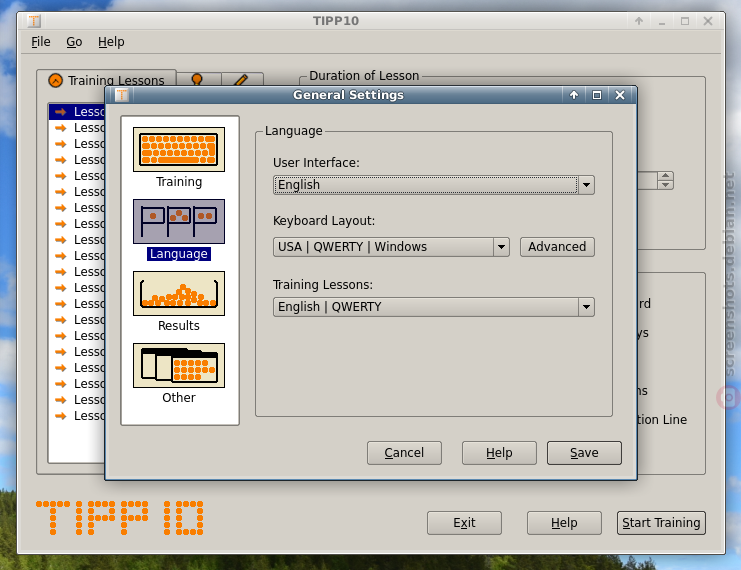Close the General Settings dialog
This screenshot has width=741, height=570.
coord(620,95)
